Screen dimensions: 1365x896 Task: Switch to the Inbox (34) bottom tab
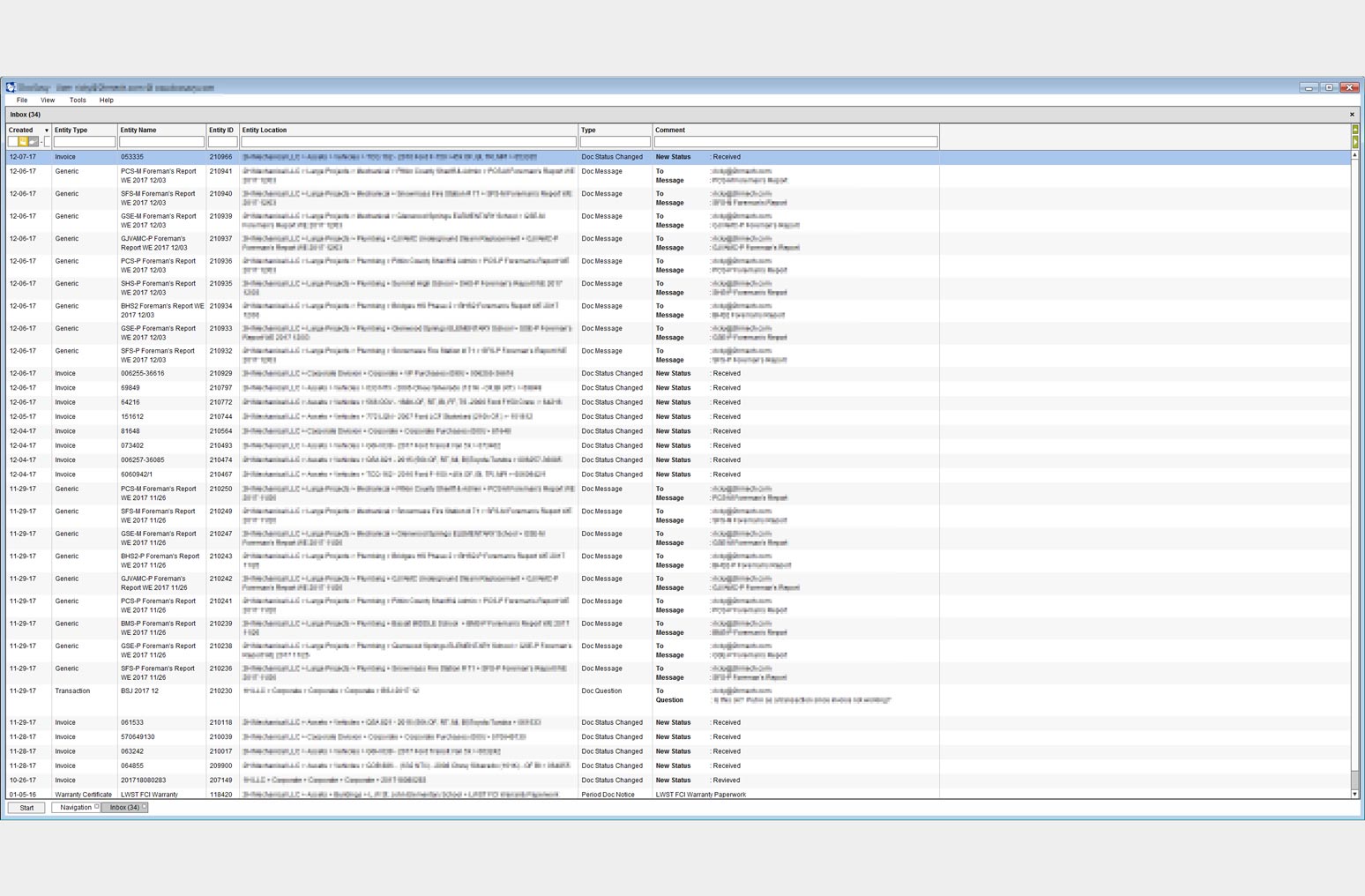pos(124,808)
